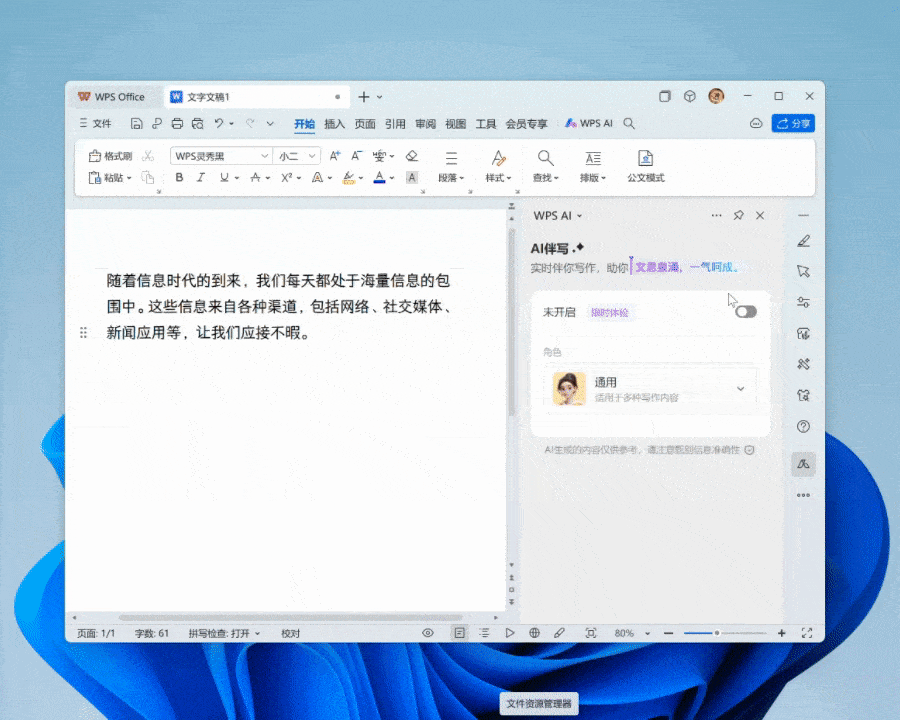
Task: Click the globe web layout icon
Action: point(534,633)
